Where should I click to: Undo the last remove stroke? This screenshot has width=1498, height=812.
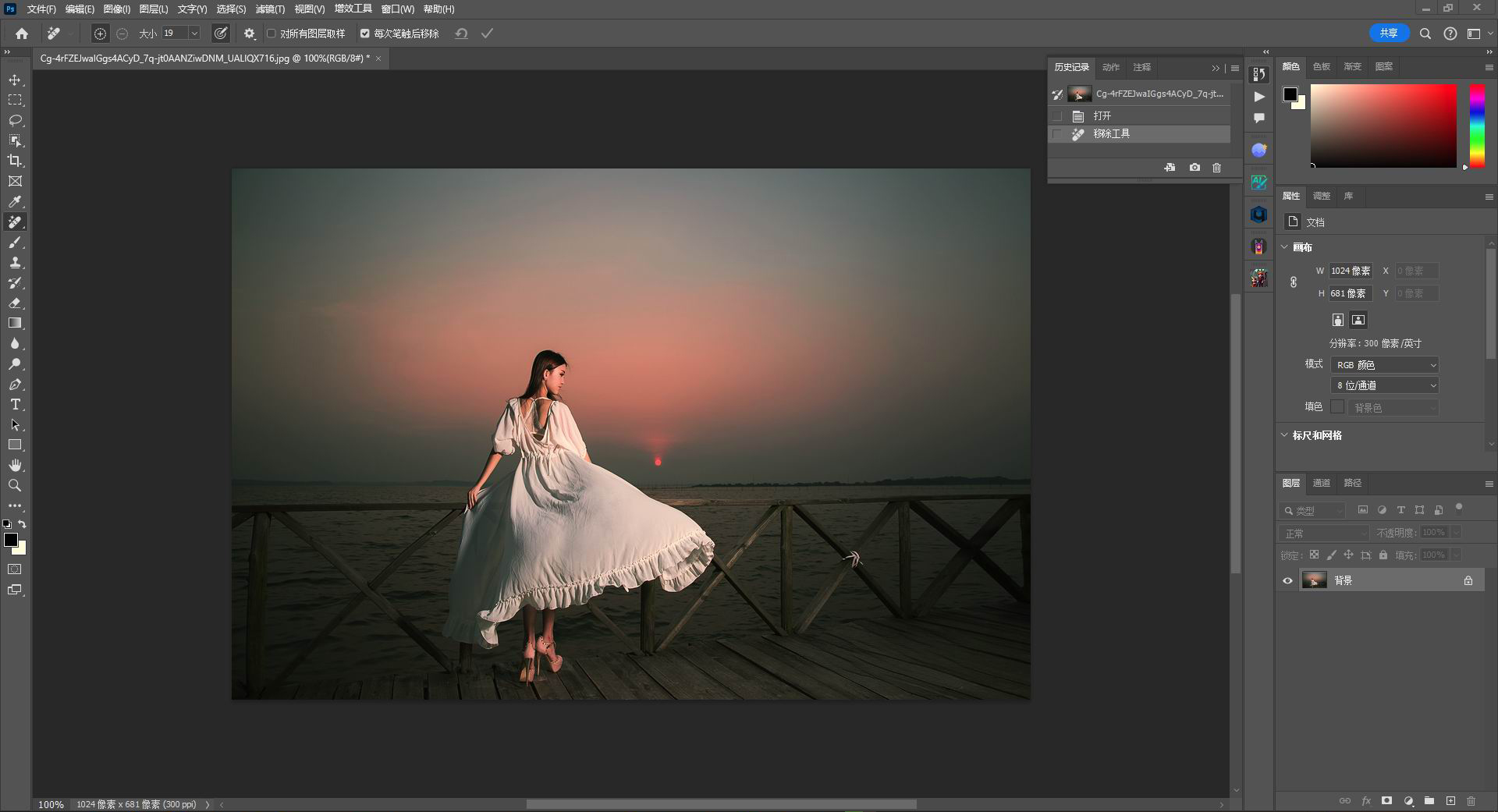(x=461, y=34)
